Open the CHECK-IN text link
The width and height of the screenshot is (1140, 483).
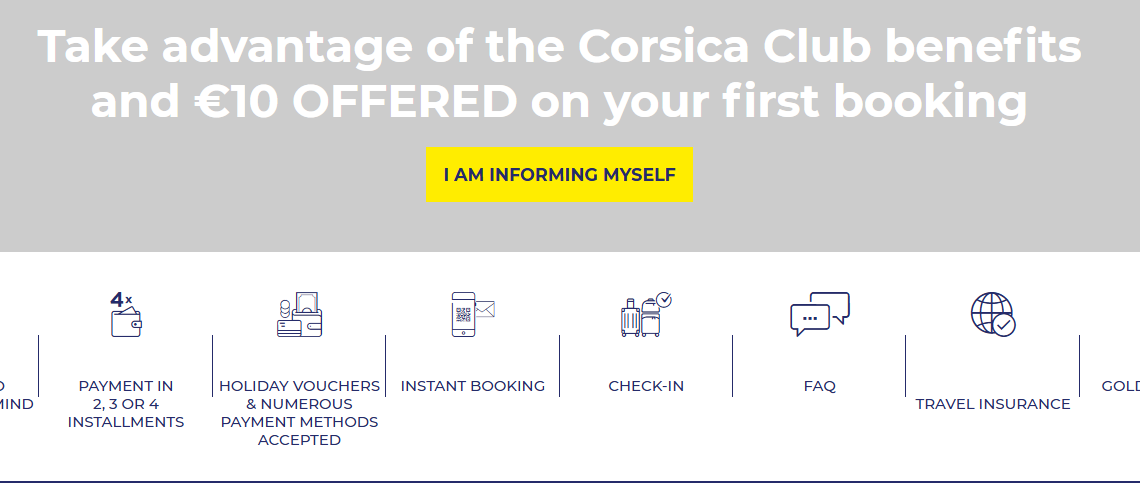pos(646,386)
